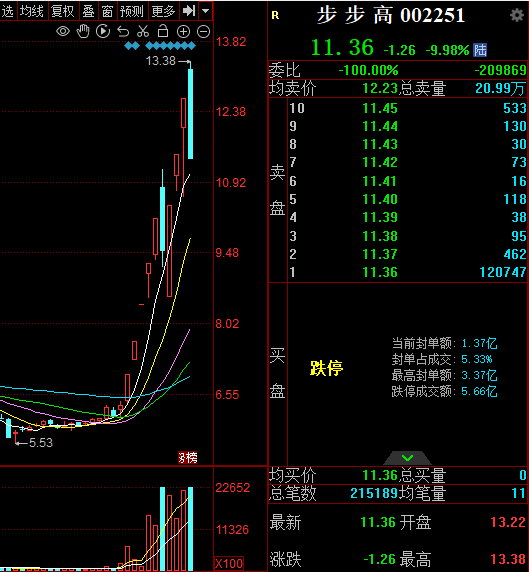Viewport: 529px width, 572px height.
Task: Click the rightmost cyan volume bar
Action: pyautogui.click(x=190, y=529)
